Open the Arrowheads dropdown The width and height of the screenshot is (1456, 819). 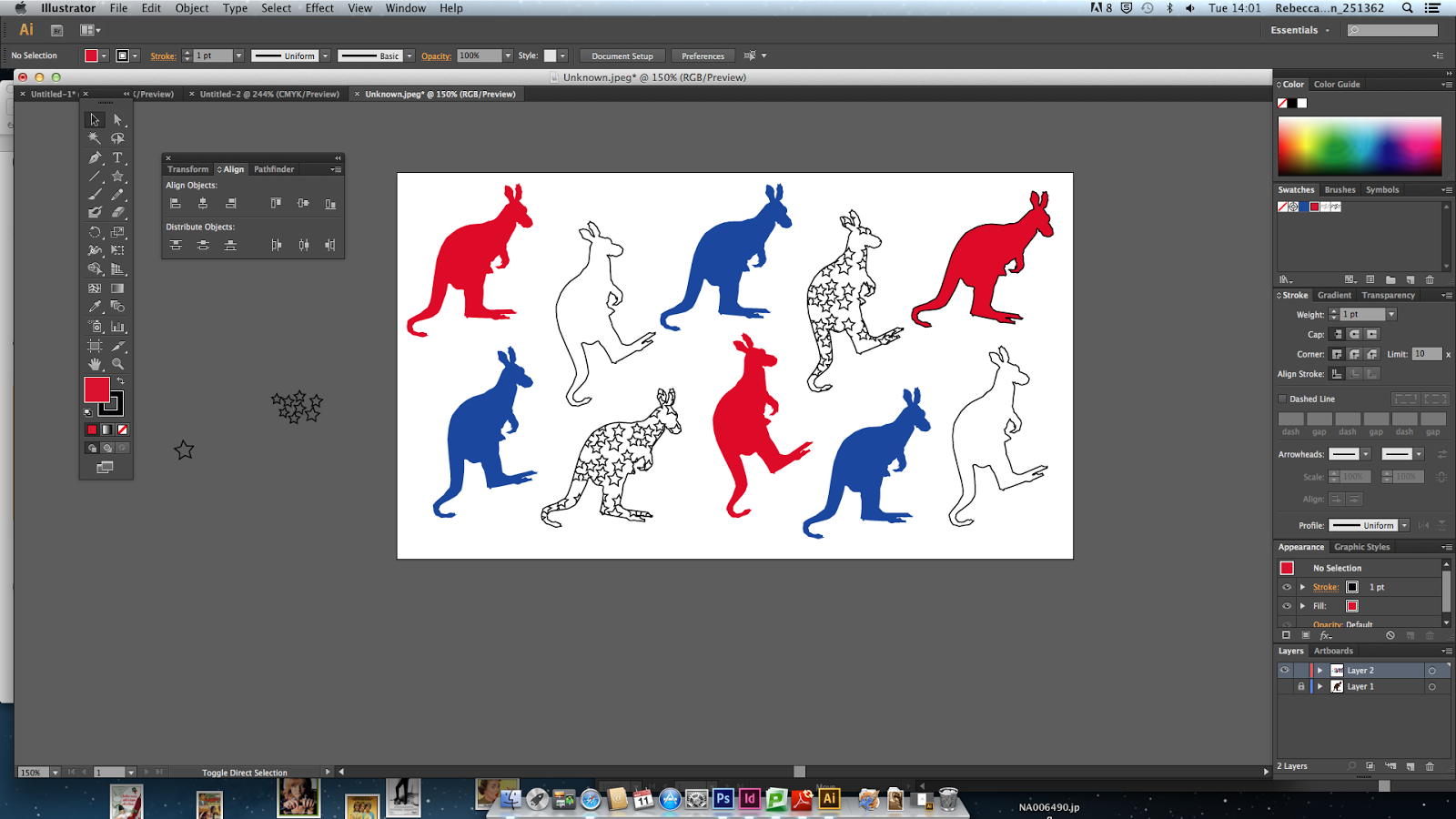pos(1366,454)
